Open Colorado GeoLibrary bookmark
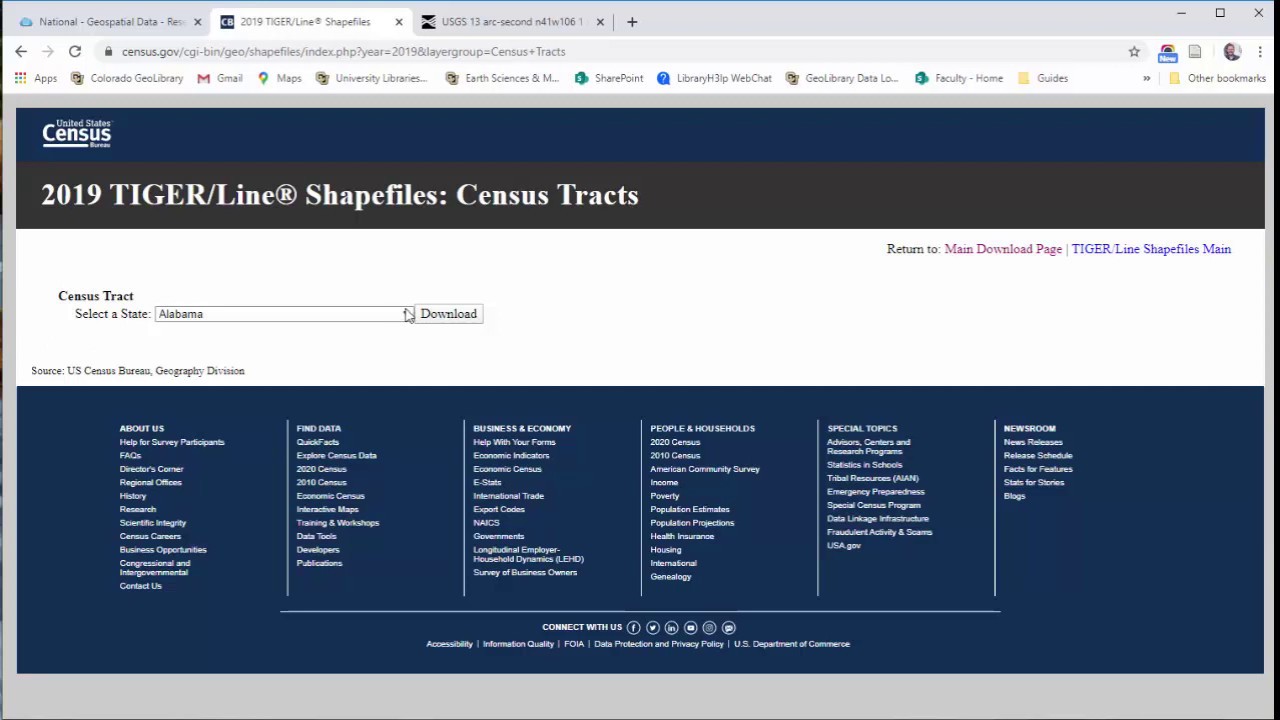The image size is (1280, 720). [127, 78]
